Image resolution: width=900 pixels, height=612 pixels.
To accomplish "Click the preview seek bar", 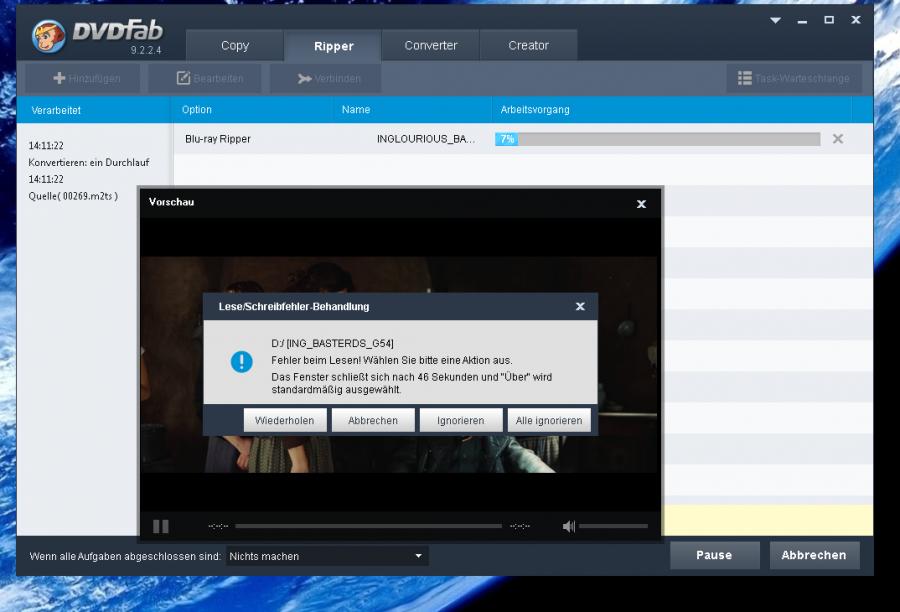I will 368,526.
